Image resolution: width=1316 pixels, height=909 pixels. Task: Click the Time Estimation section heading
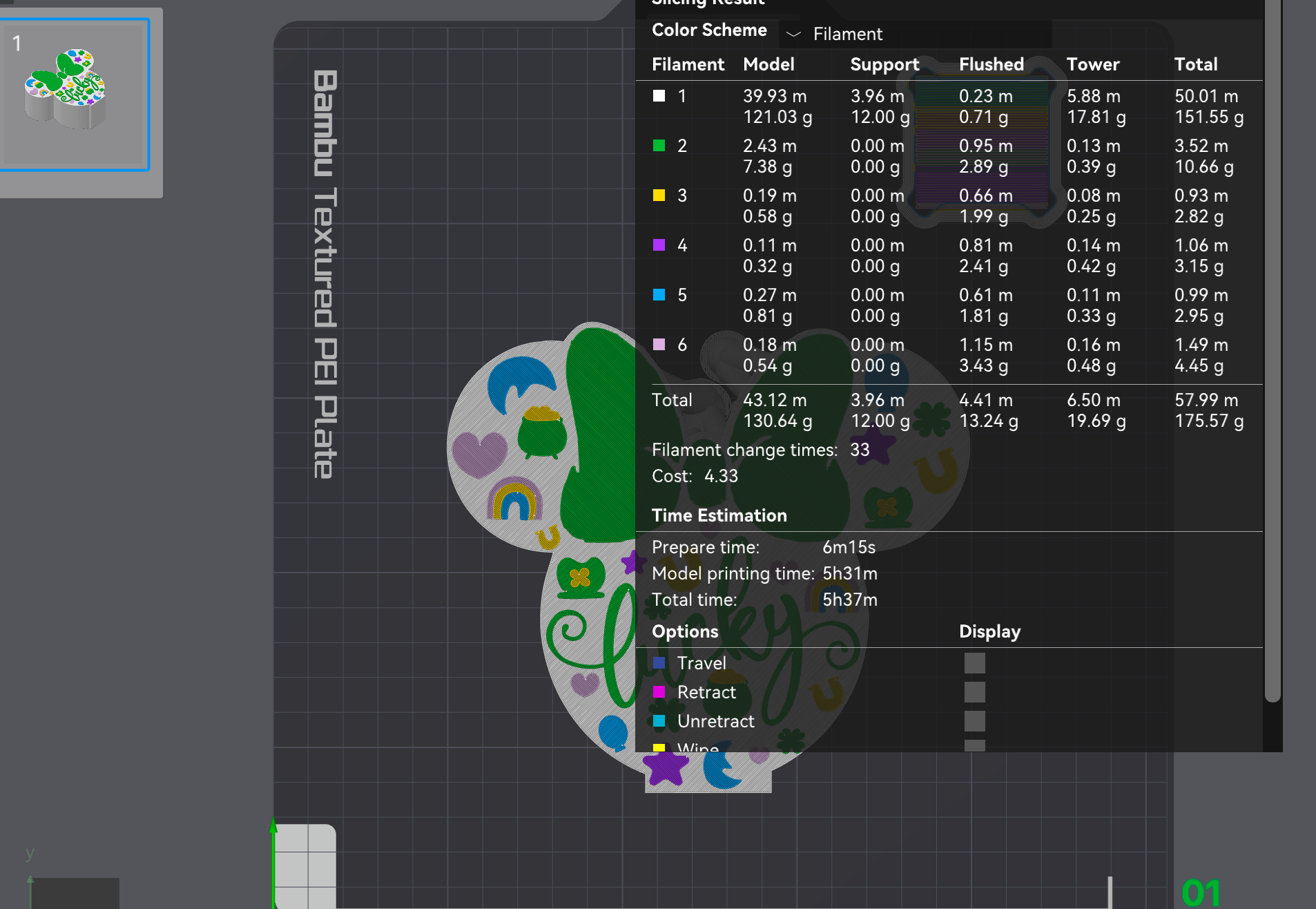point(719,515)
